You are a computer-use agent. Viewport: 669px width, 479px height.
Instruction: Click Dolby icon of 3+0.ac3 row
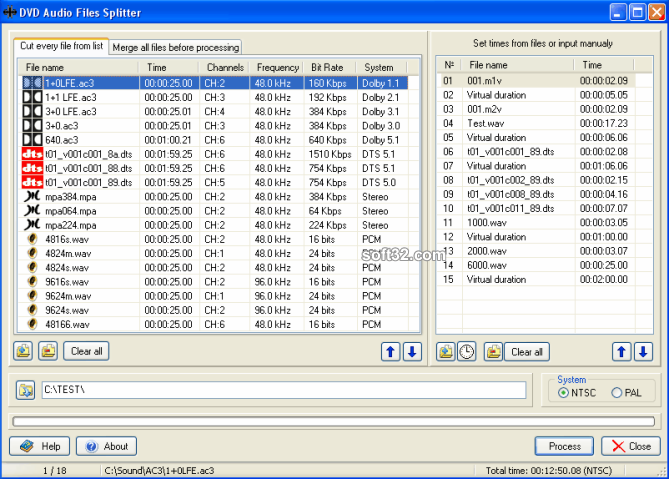32,126
